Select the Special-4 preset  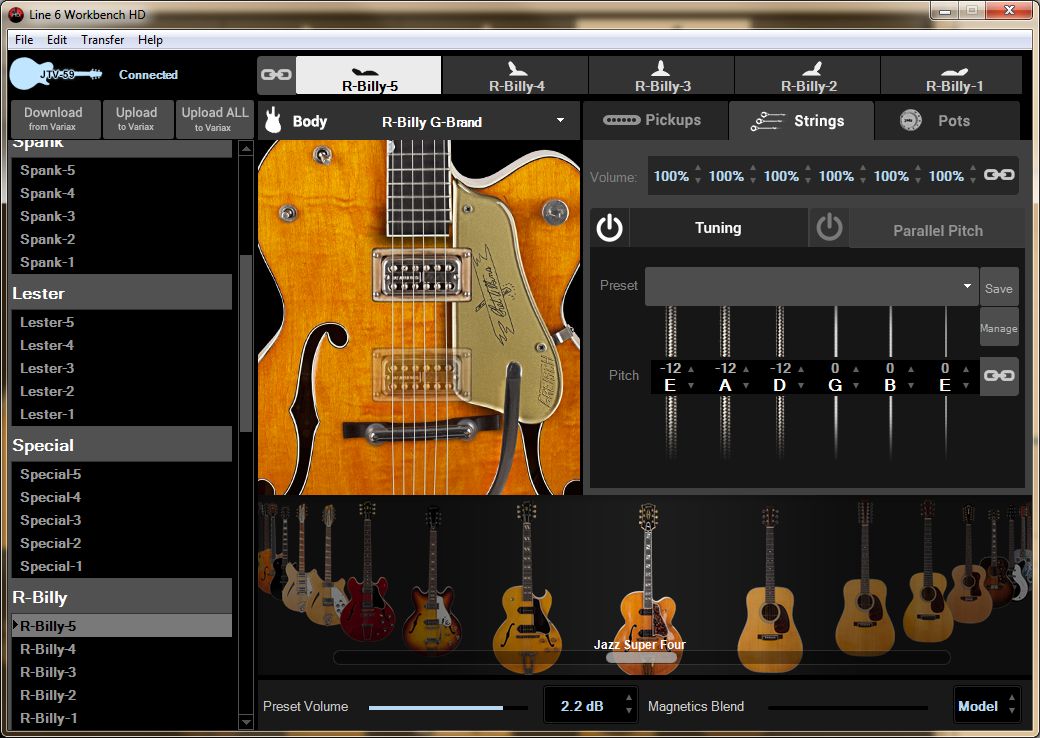(122, 497)
